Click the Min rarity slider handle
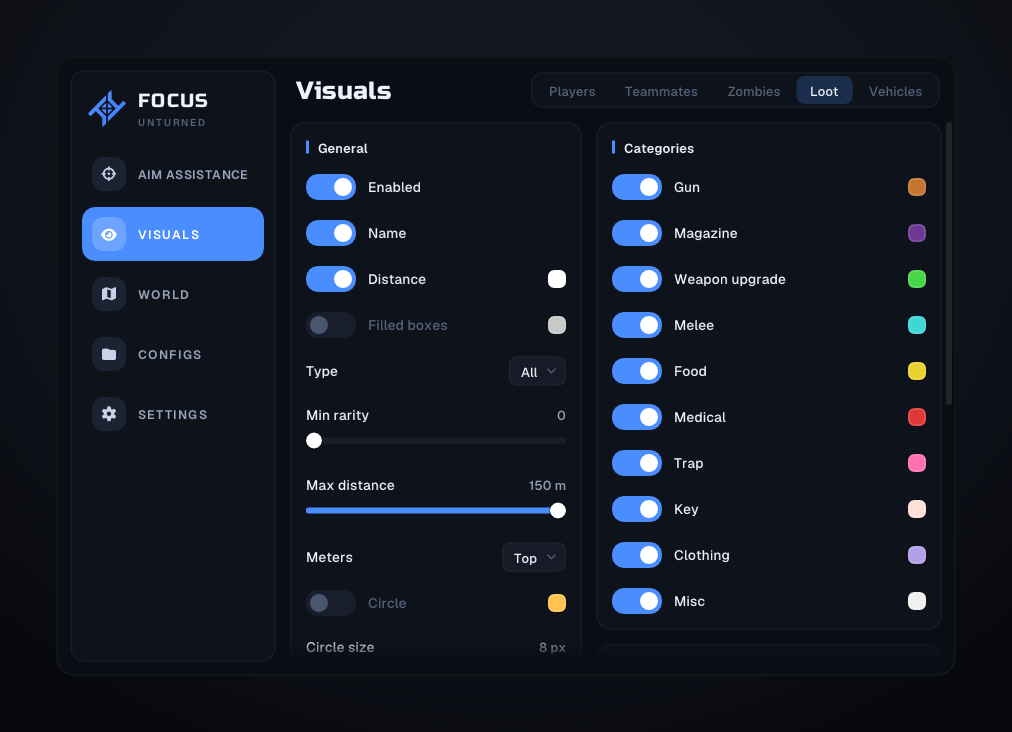The height and width of the screenshot is (732, 1012). (314, 441)
